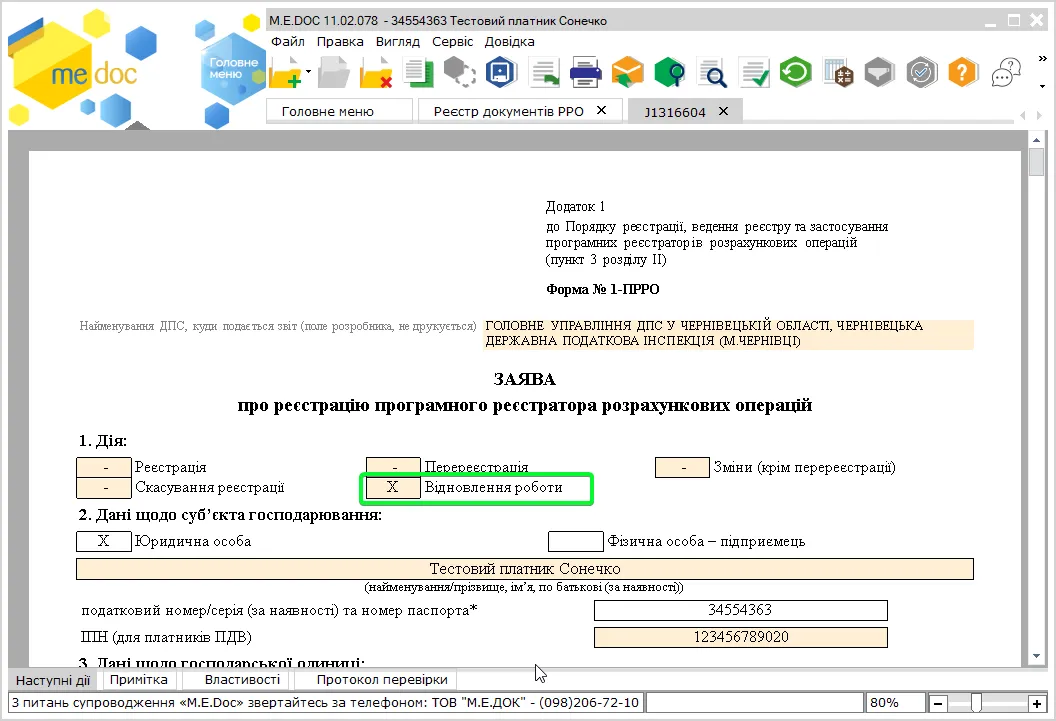Open the support chat bubbles icon

[1005, 72]
